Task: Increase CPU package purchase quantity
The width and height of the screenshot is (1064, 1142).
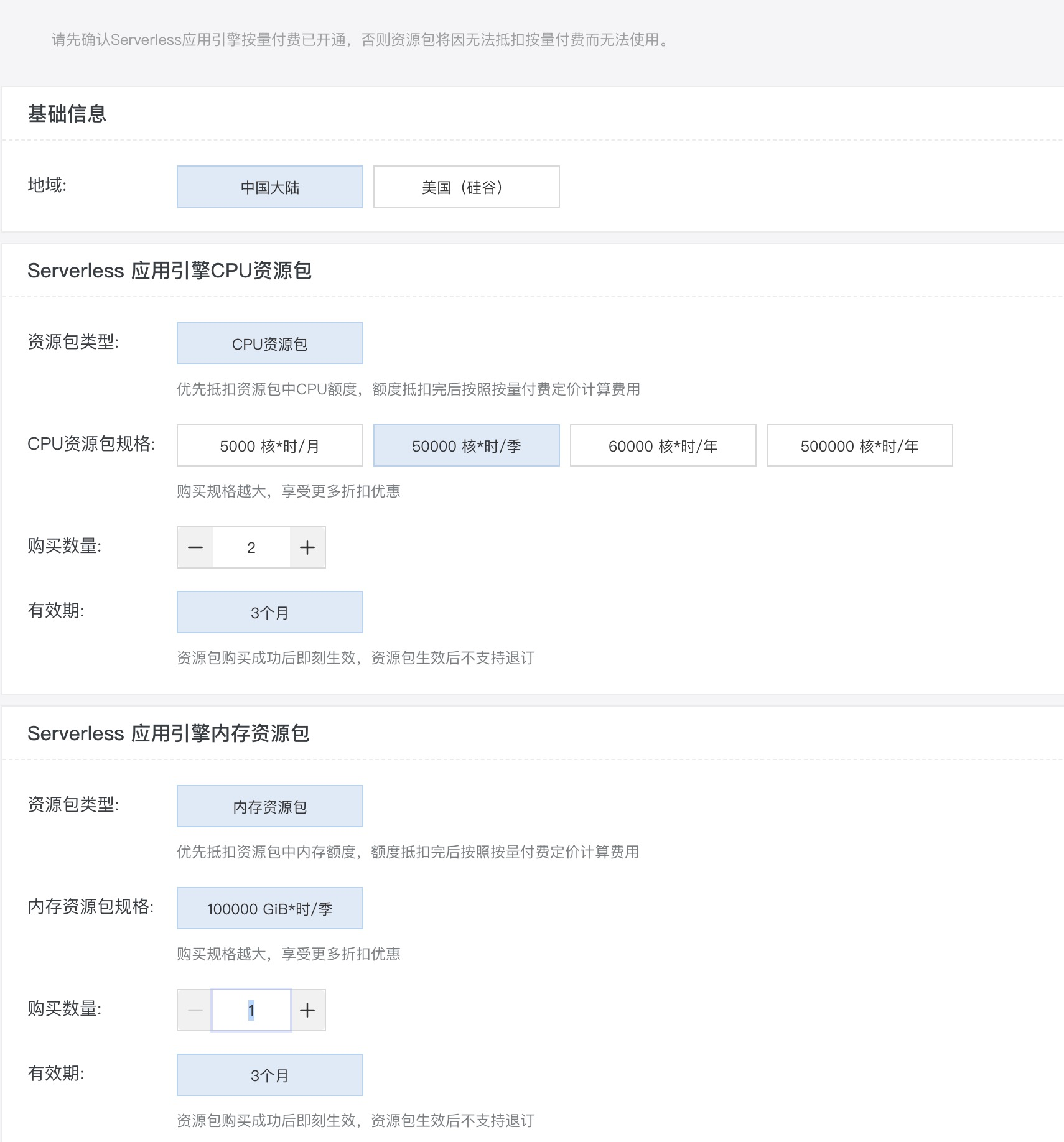Action: click(x=307, y=547)
